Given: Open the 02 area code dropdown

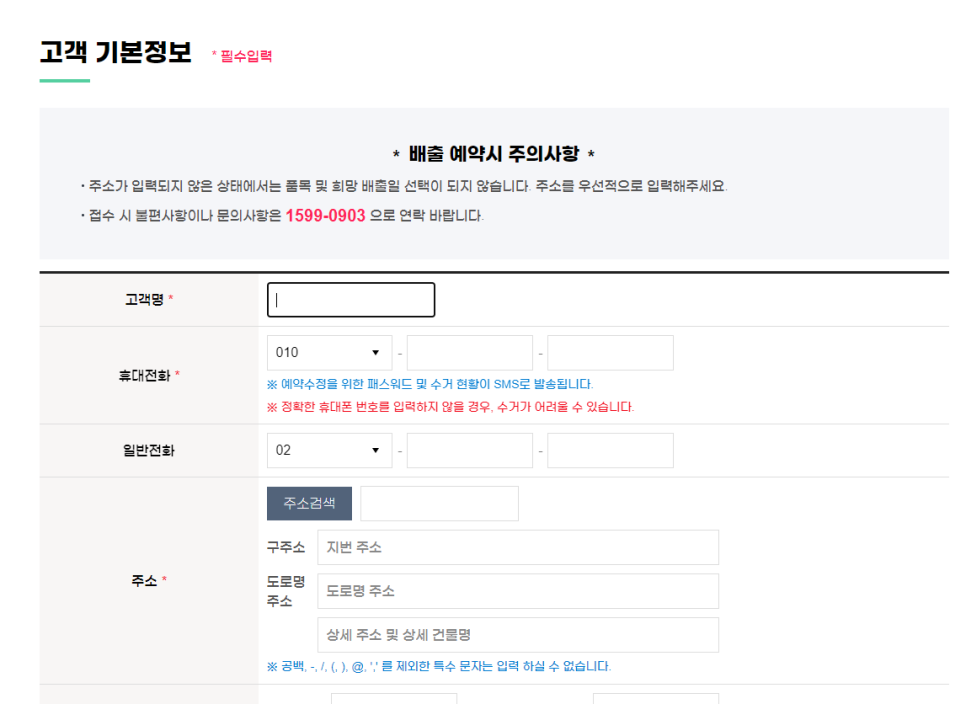Looking at the screenshot, I should point(330,450).
